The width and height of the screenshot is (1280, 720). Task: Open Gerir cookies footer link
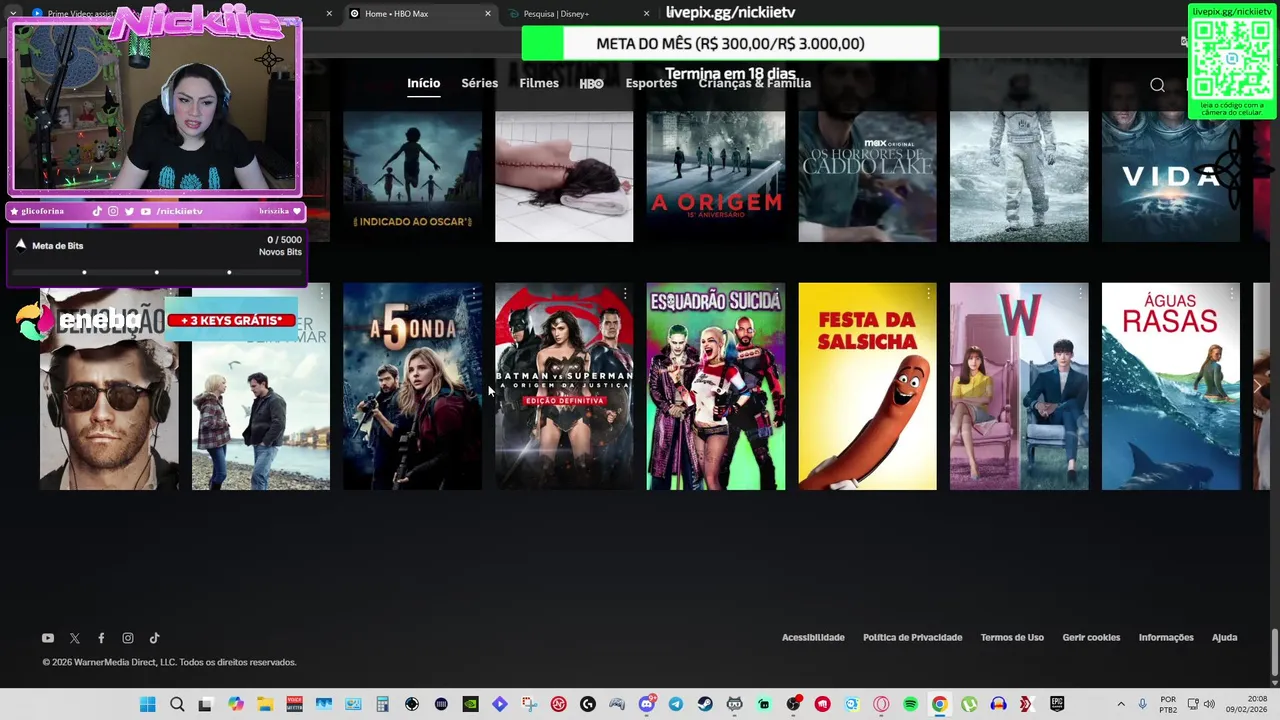[1091, 637]
